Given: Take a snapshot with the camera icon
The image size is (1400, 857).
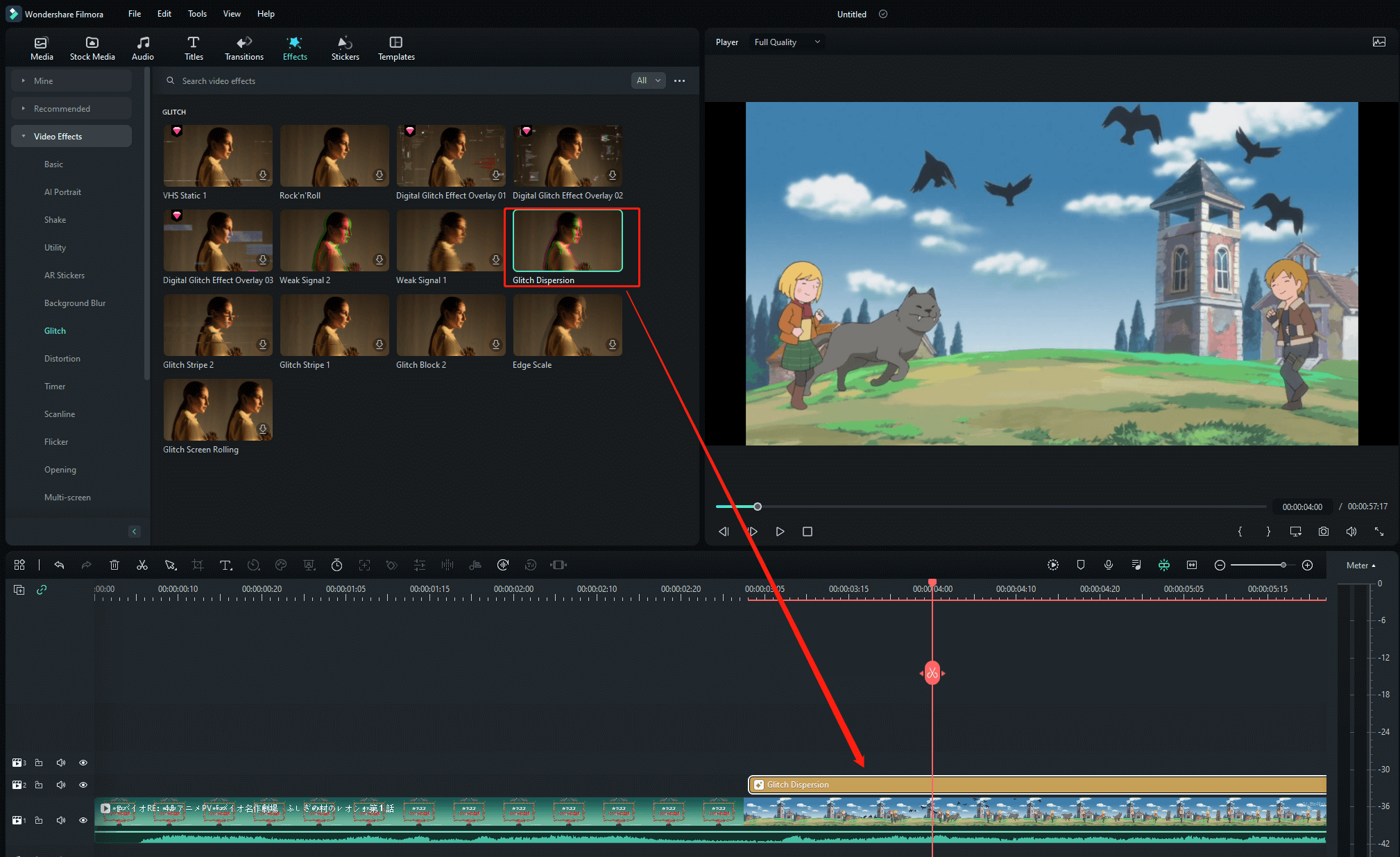Looking at the screenshot, I should (1323, 532).
